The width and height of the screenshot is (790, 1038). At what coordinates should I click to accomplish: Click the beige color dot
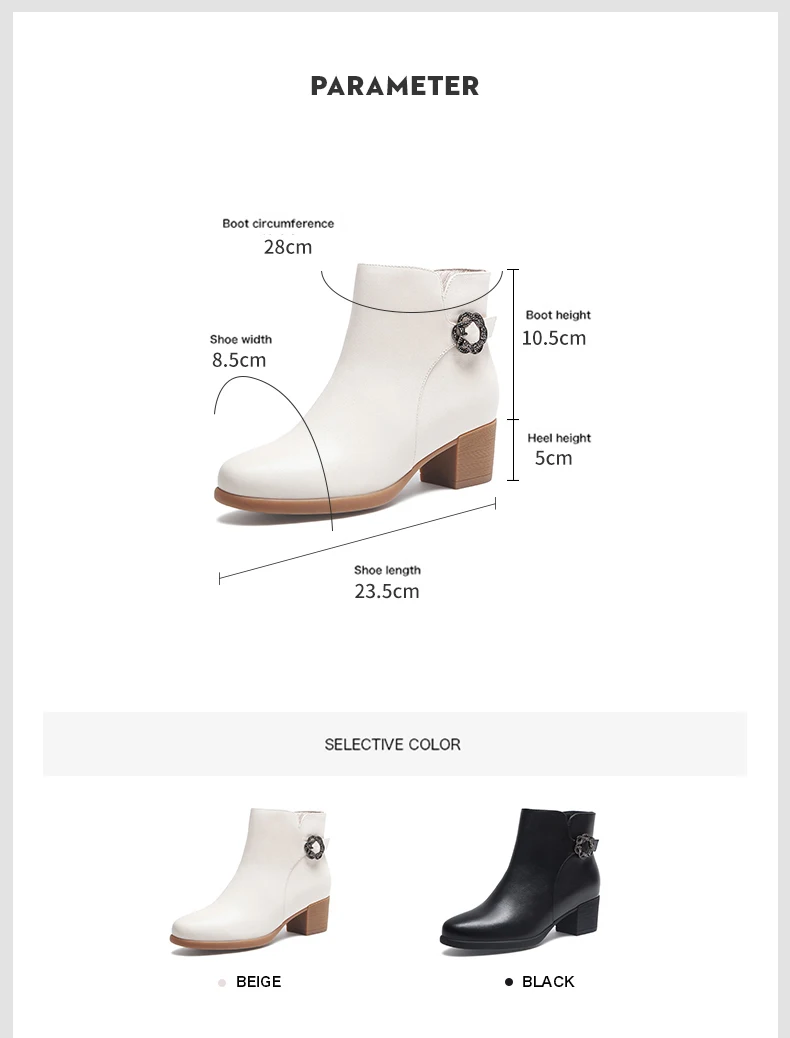(x=222, y=982)
